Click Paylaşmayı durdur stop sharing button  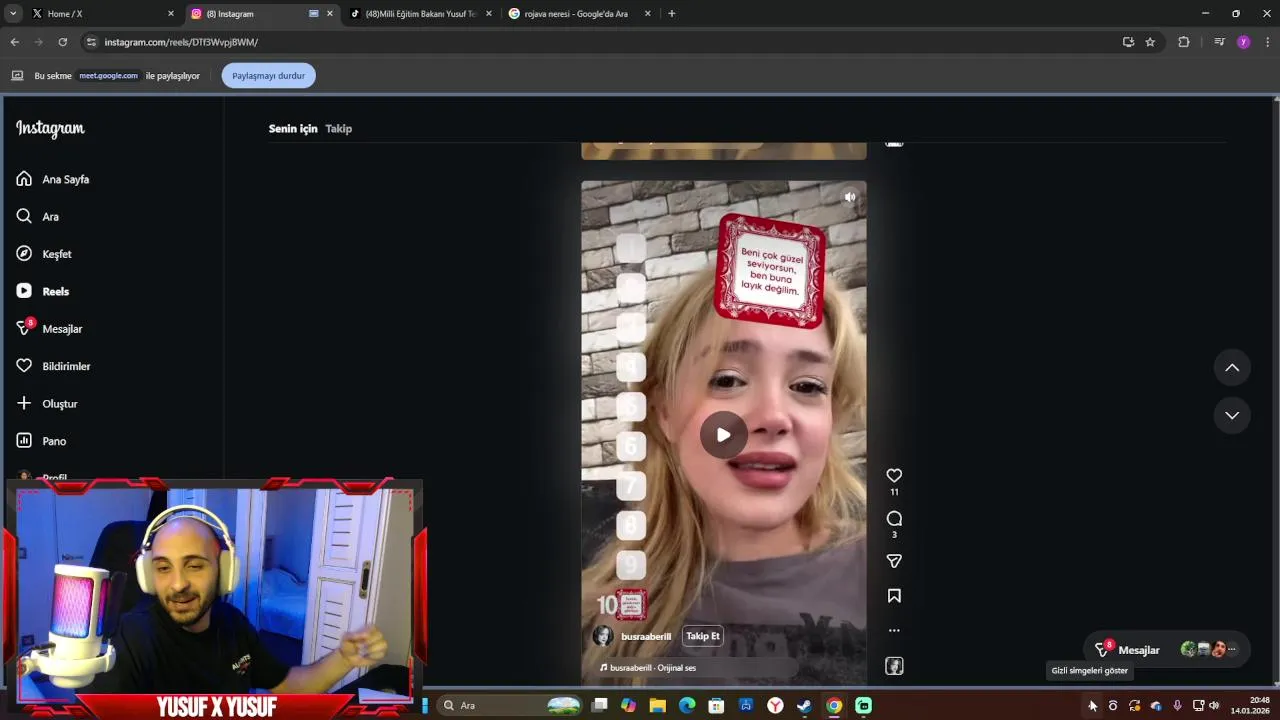point(268,76)
